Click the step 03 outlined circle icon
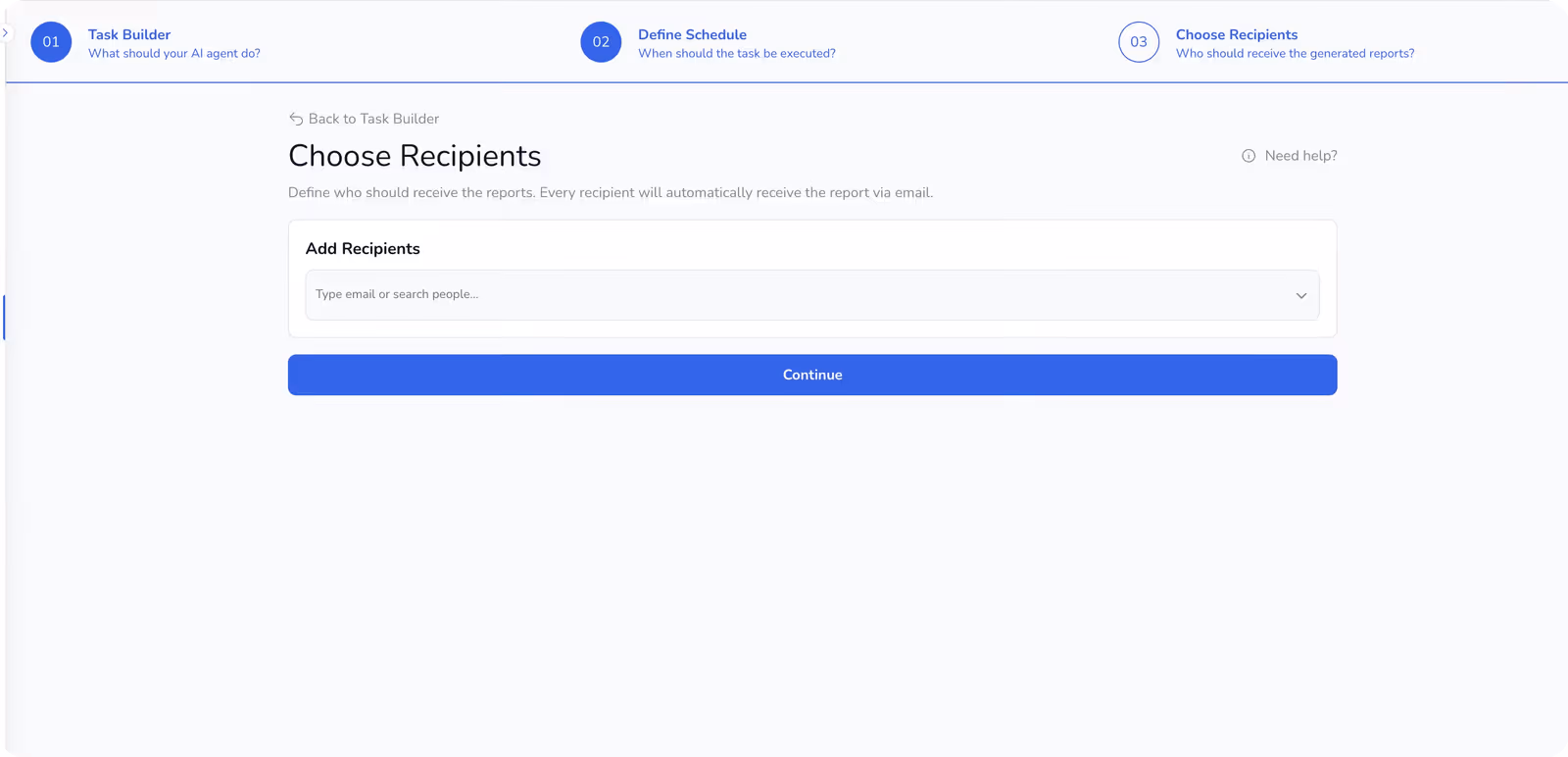The width and height of the screenshot is (1568, 757). [x=1139, y=42]
